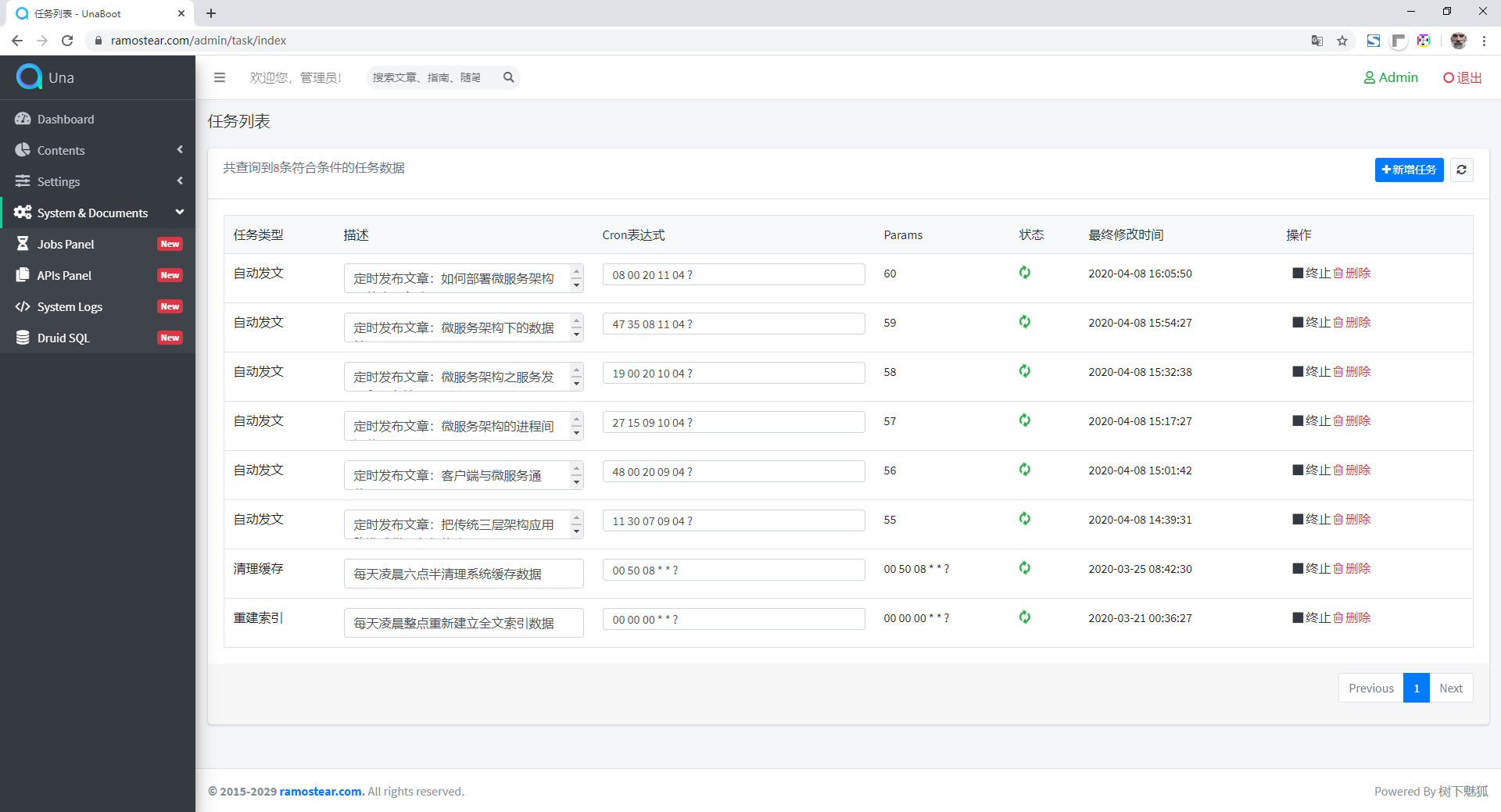The width and height of the screenshot is (1501, 812).
Task: Click the 新增任务 button
Action: pos(1409,170)
